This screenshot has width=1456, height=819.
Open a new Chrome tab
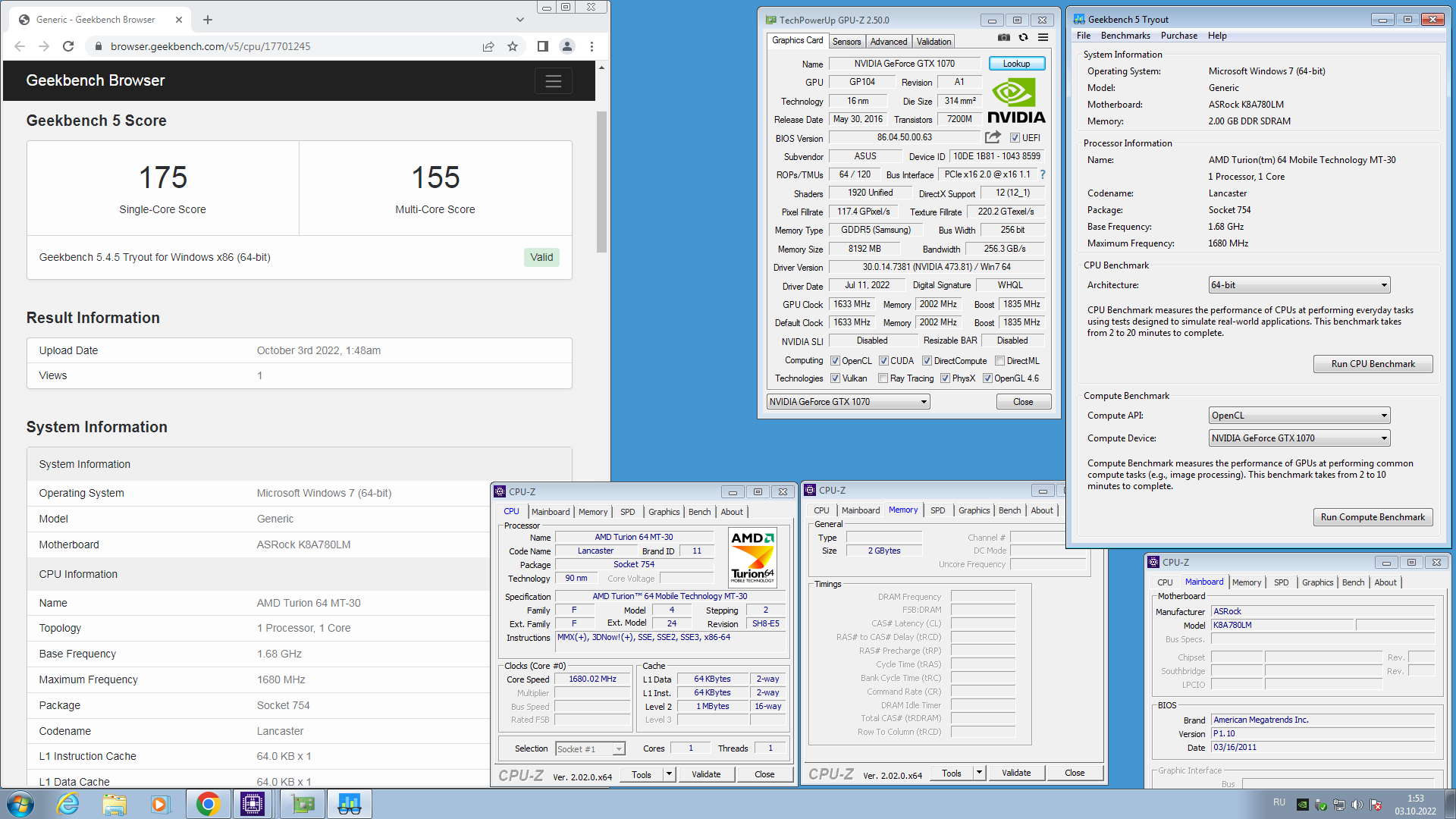(x=208, y=20)
